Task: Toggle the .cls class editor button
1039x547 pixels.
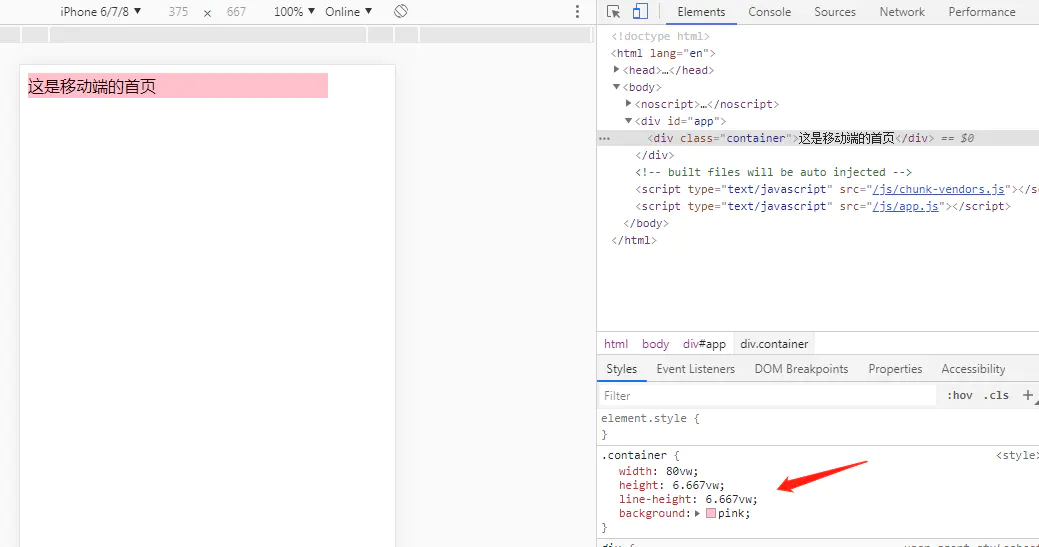Action: pyautogui.click(x=996, y=395)
